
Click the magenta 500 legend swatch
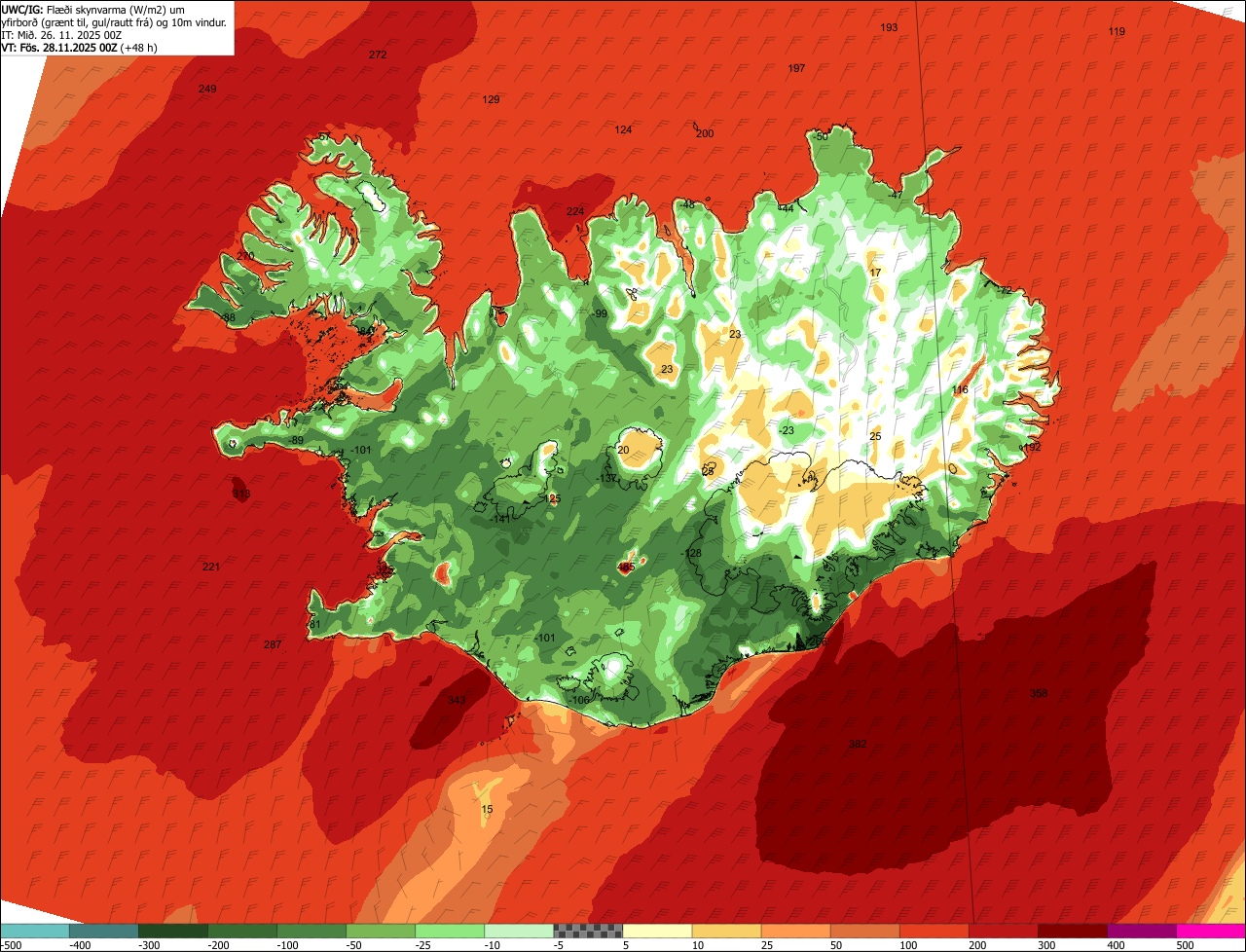coord(1211,931)
